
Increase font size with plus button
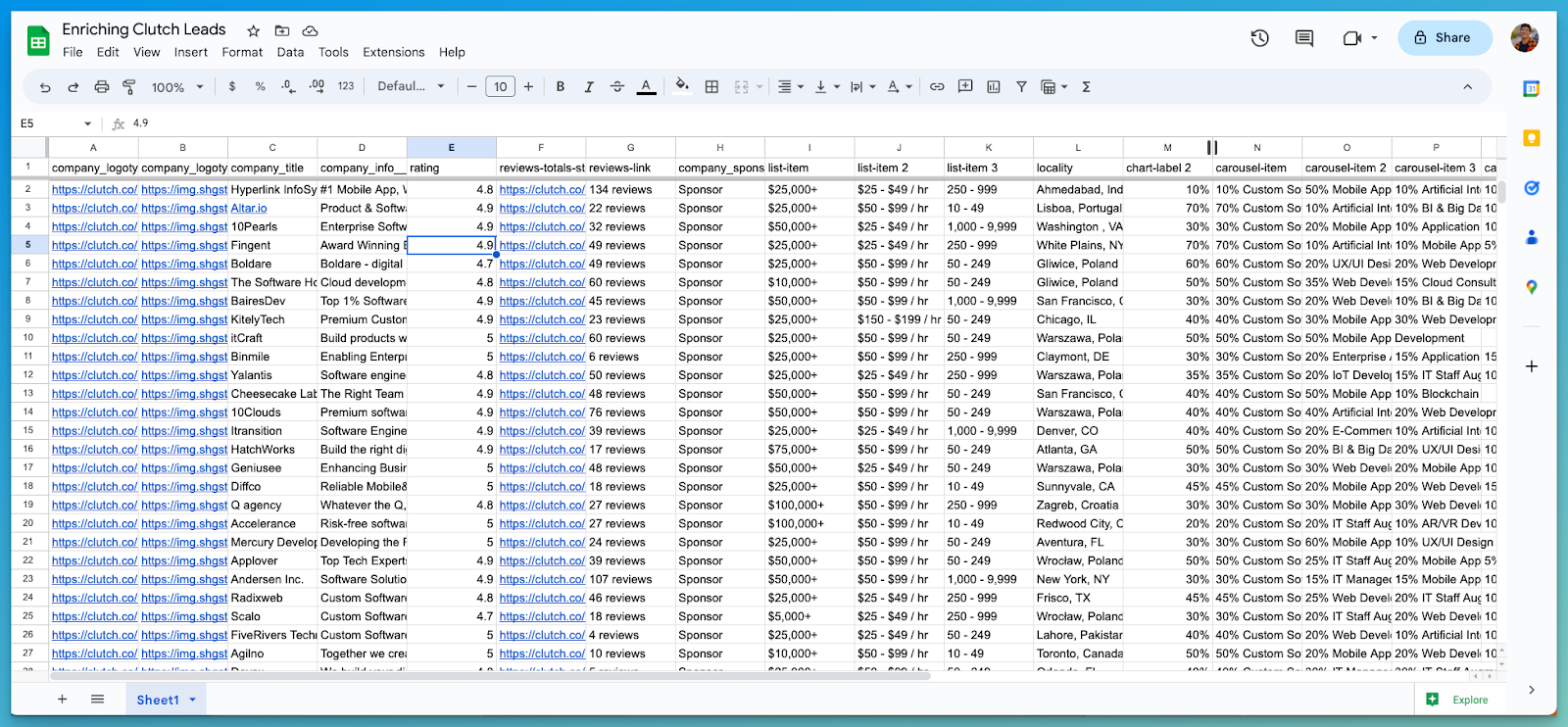click(528, 87)
